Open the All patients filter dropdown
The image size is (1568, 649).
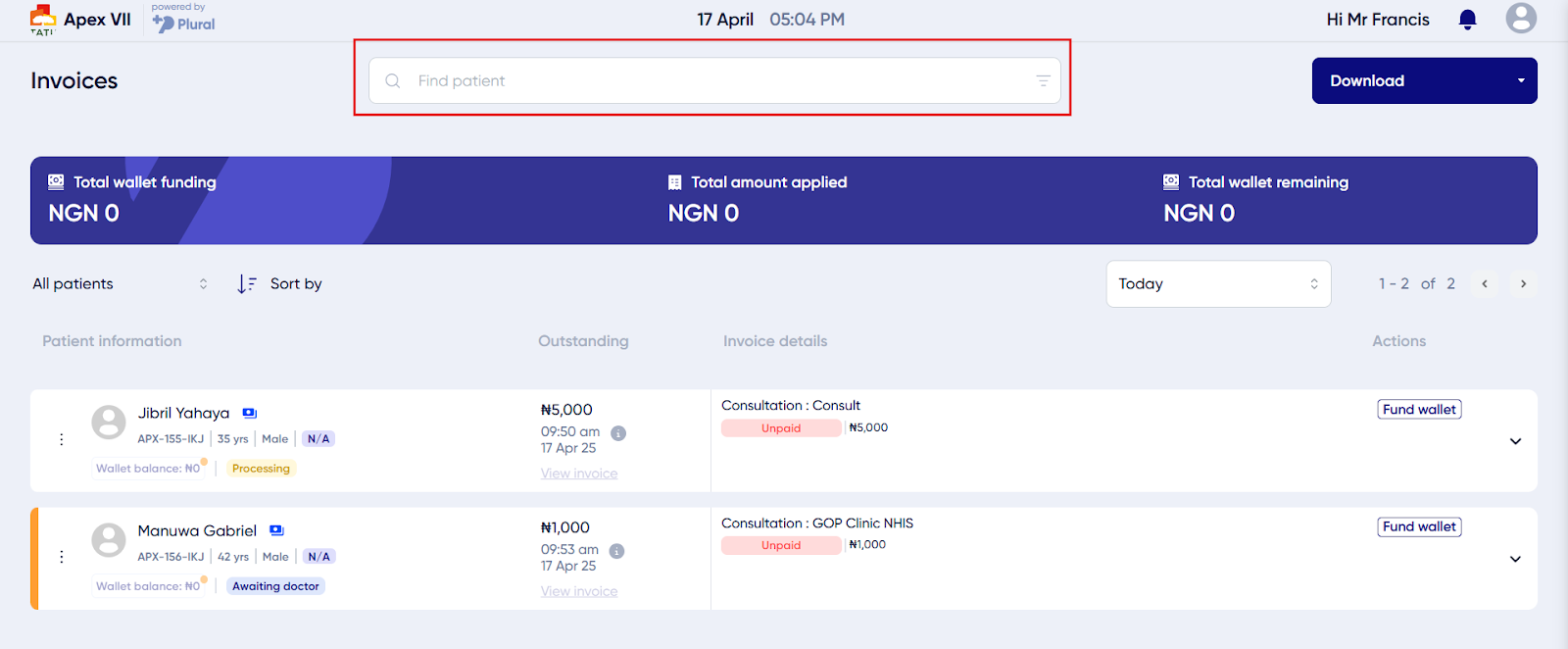tap(121, 283)
